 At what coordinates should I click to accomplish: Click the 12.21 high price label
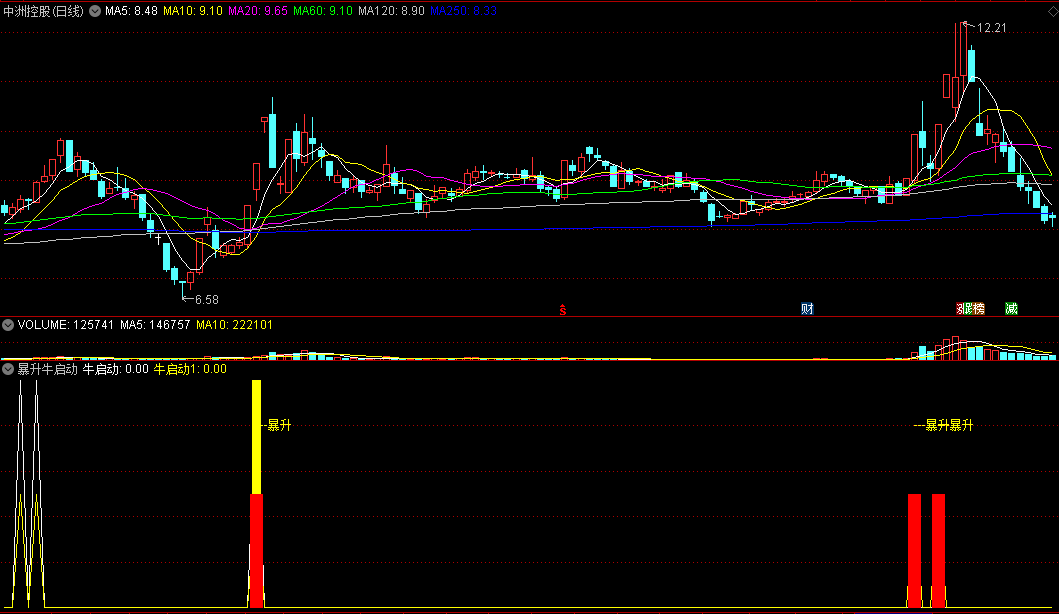(x=991, y=28)
